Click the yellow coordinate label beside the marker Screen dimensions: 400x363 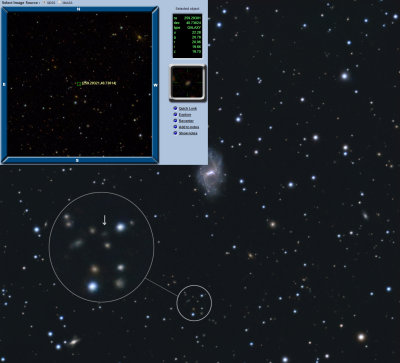(99, 83)
